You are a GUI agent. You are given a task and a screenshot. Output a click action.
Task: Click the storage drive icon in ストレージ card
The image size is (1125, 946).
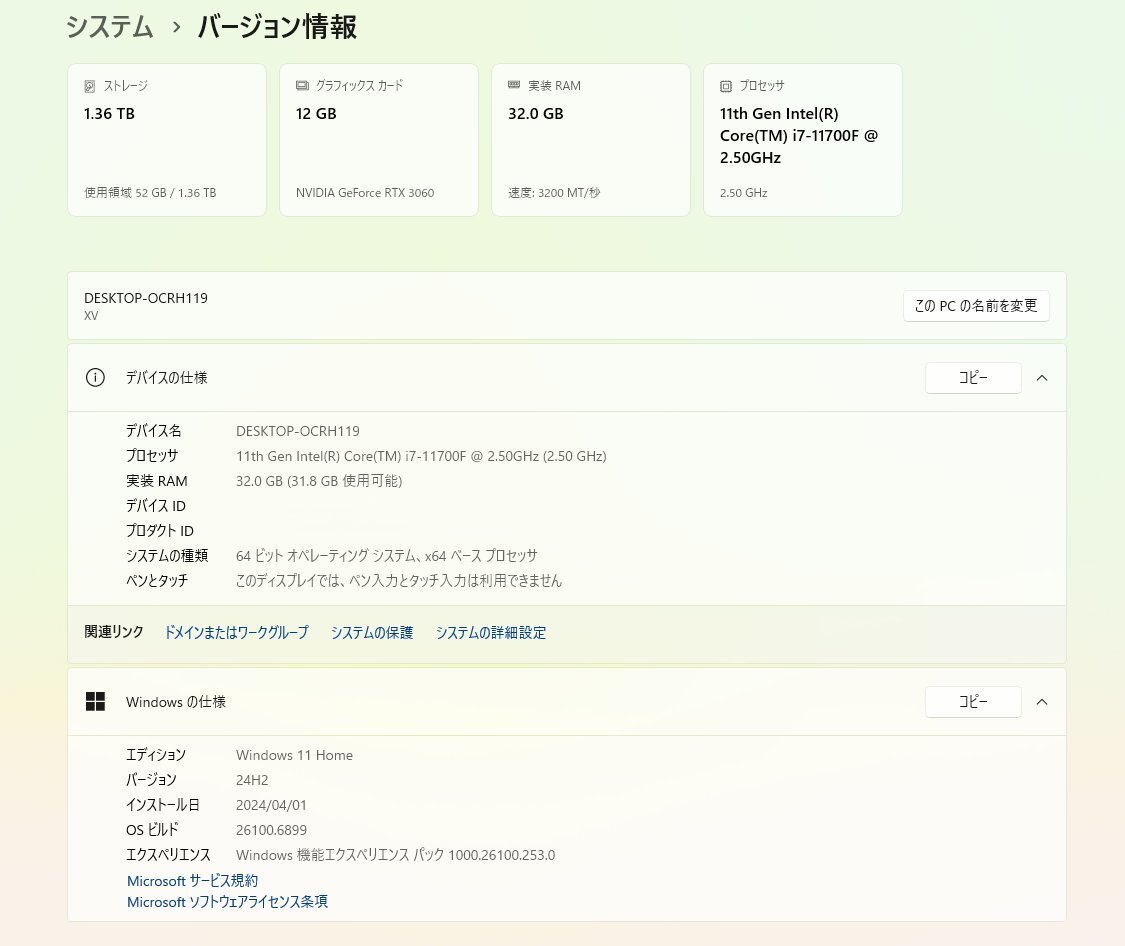click(x=90, y=87)
